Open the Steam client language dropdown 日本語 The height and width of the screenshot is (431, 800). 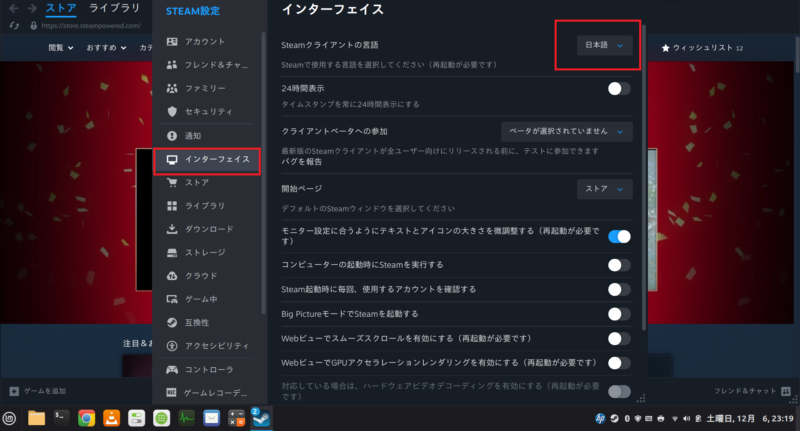point(605,45)
